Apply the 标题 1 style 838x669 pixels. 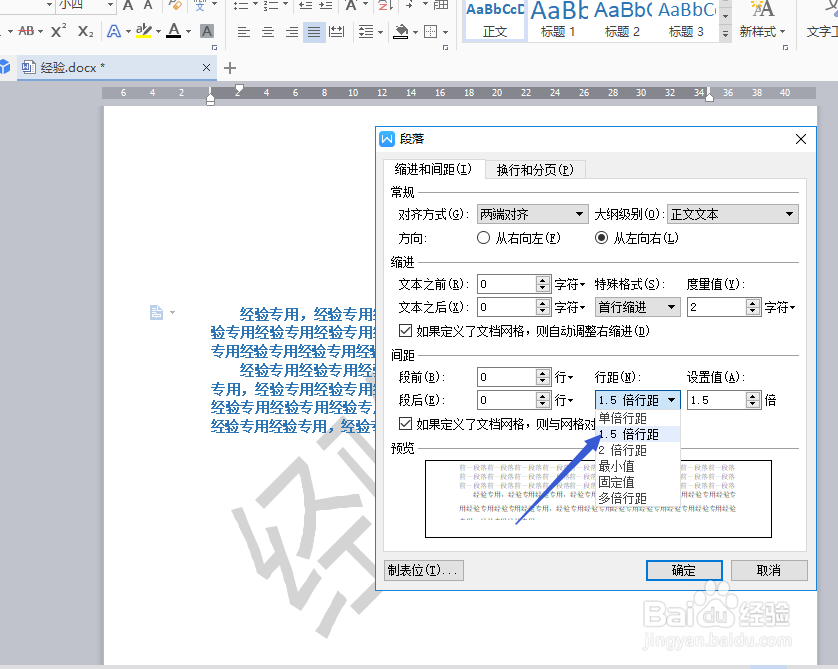pyautogui.click(x=558, y=20)
